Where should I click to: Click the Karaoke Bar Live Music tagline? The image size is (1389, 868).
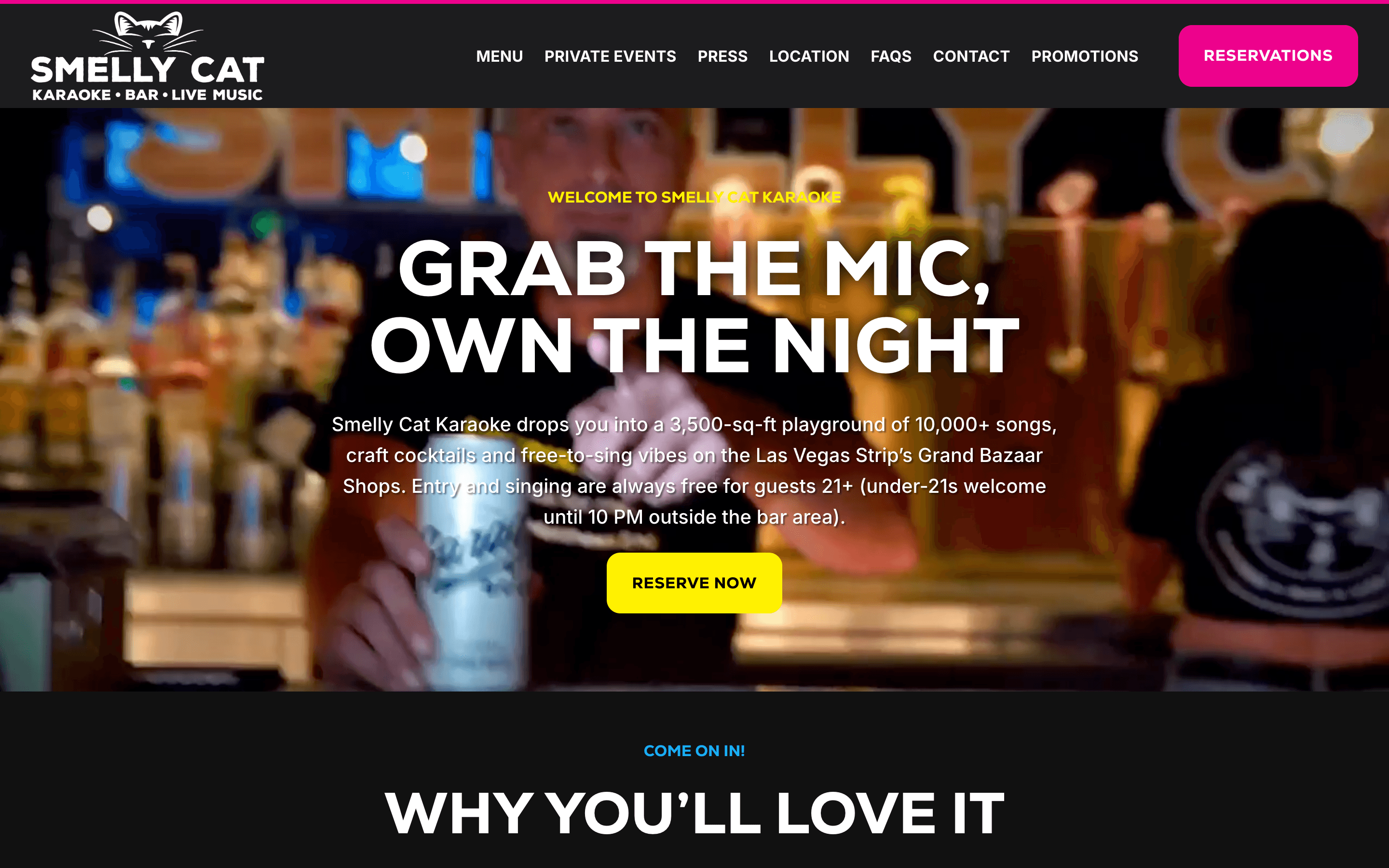click(148, 95)
